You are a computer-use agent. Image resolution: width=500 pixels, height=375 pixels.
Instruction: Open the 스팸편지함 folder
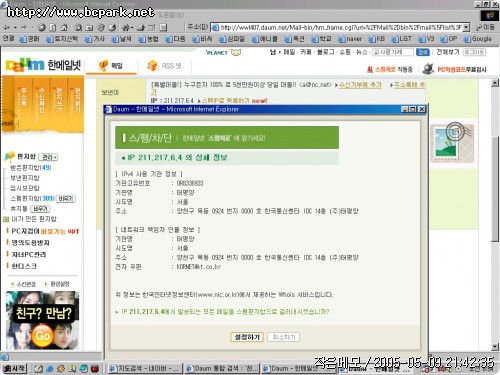pos(32,198)
